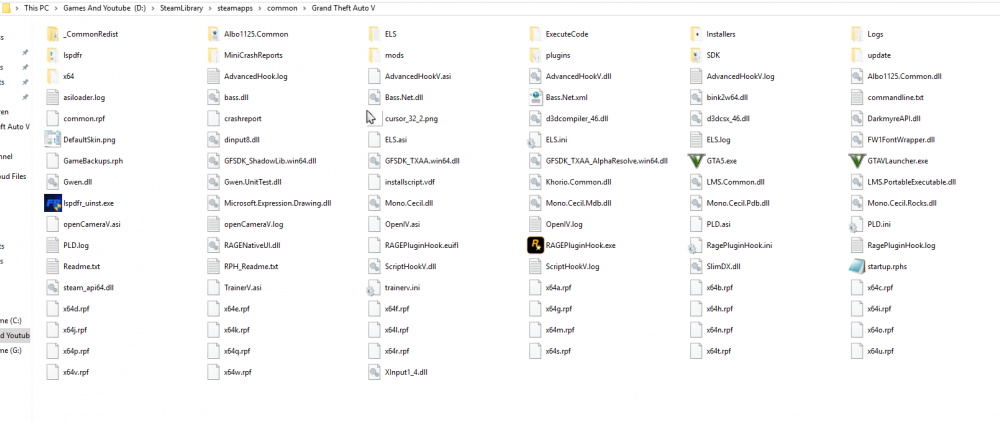Select the GameBackups.rph file name
The width and height of the screenshot is (1000, 422).
[93, 161]
